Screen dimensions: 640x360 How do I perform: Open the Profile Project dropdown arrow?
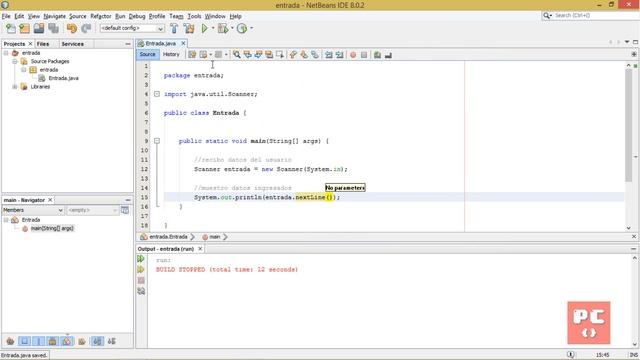pos(251,28)
